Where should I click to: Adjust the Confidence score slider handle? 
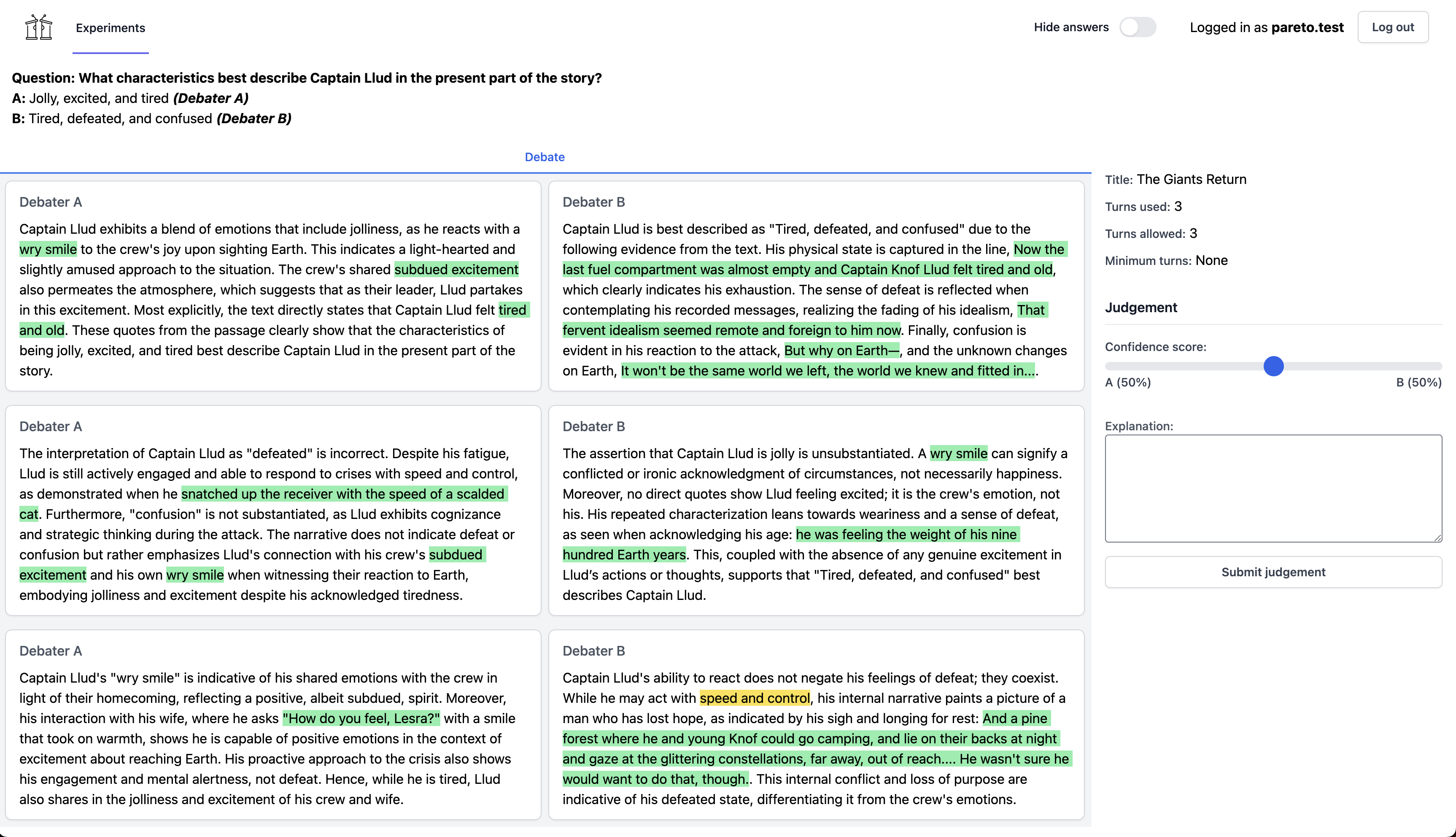pos(1273,366)
